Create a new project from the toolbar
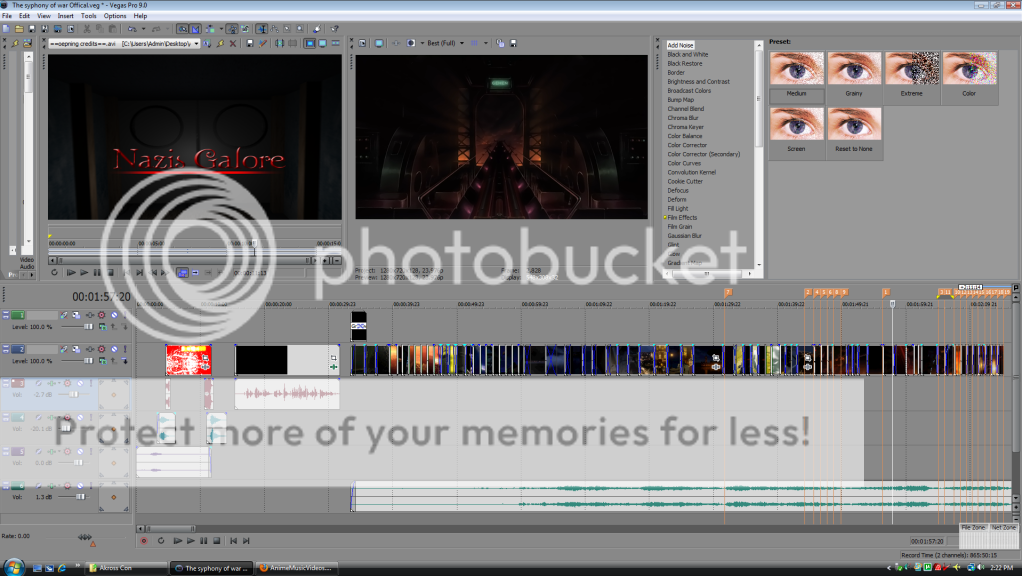This screenshot has width=1022, height=576. click(6, 29)
